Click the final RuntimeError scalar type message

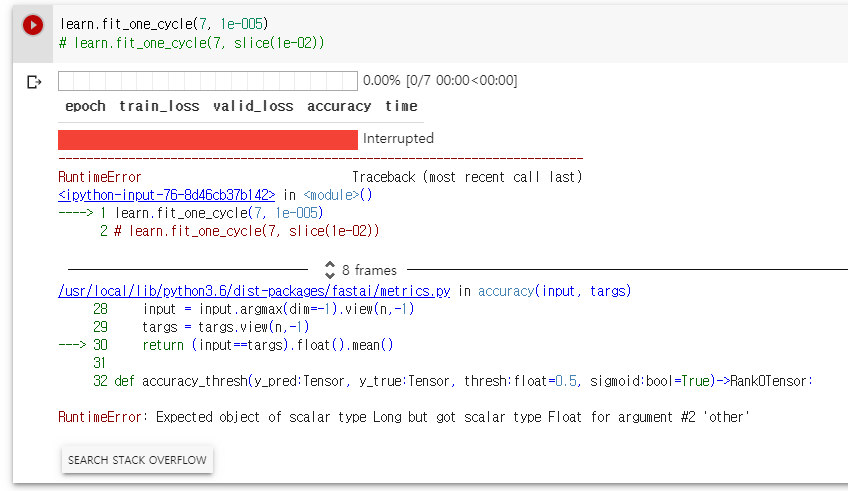pyautogui.click(x=403, y=417)
